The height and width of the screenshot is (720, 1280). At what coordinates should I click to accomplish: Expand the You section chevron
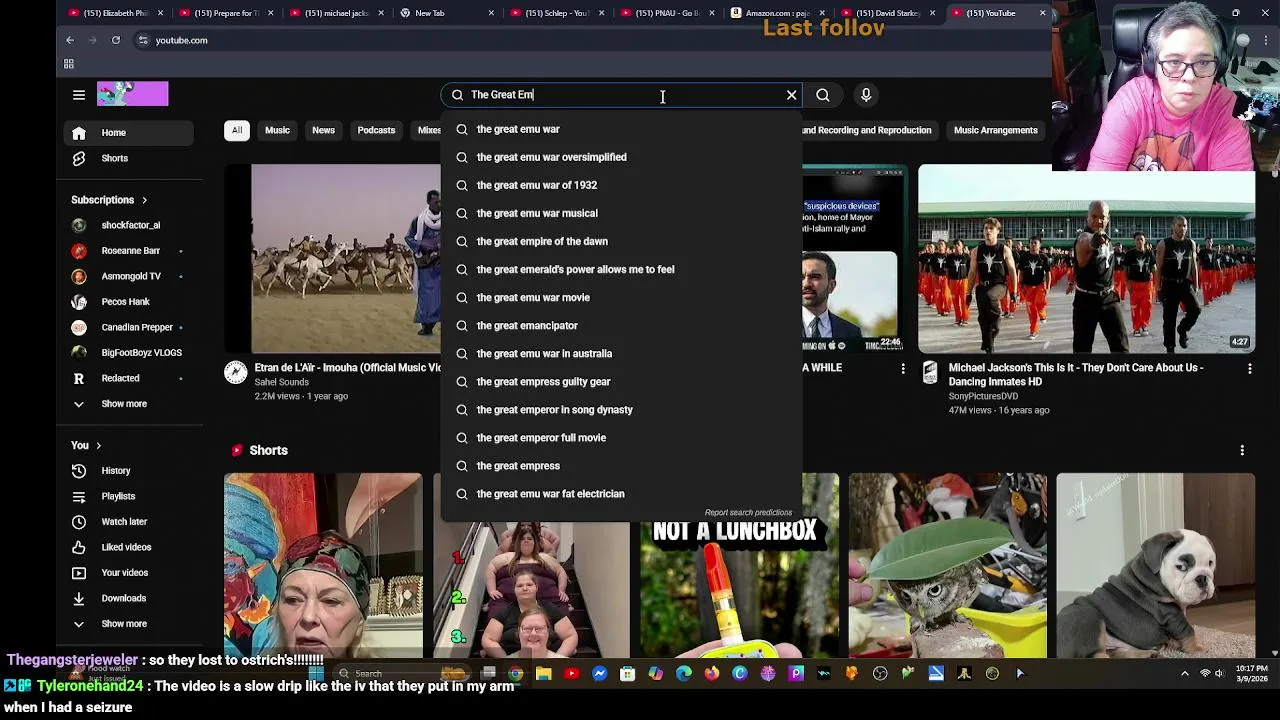pyautogui.click(x=98, y=446)
